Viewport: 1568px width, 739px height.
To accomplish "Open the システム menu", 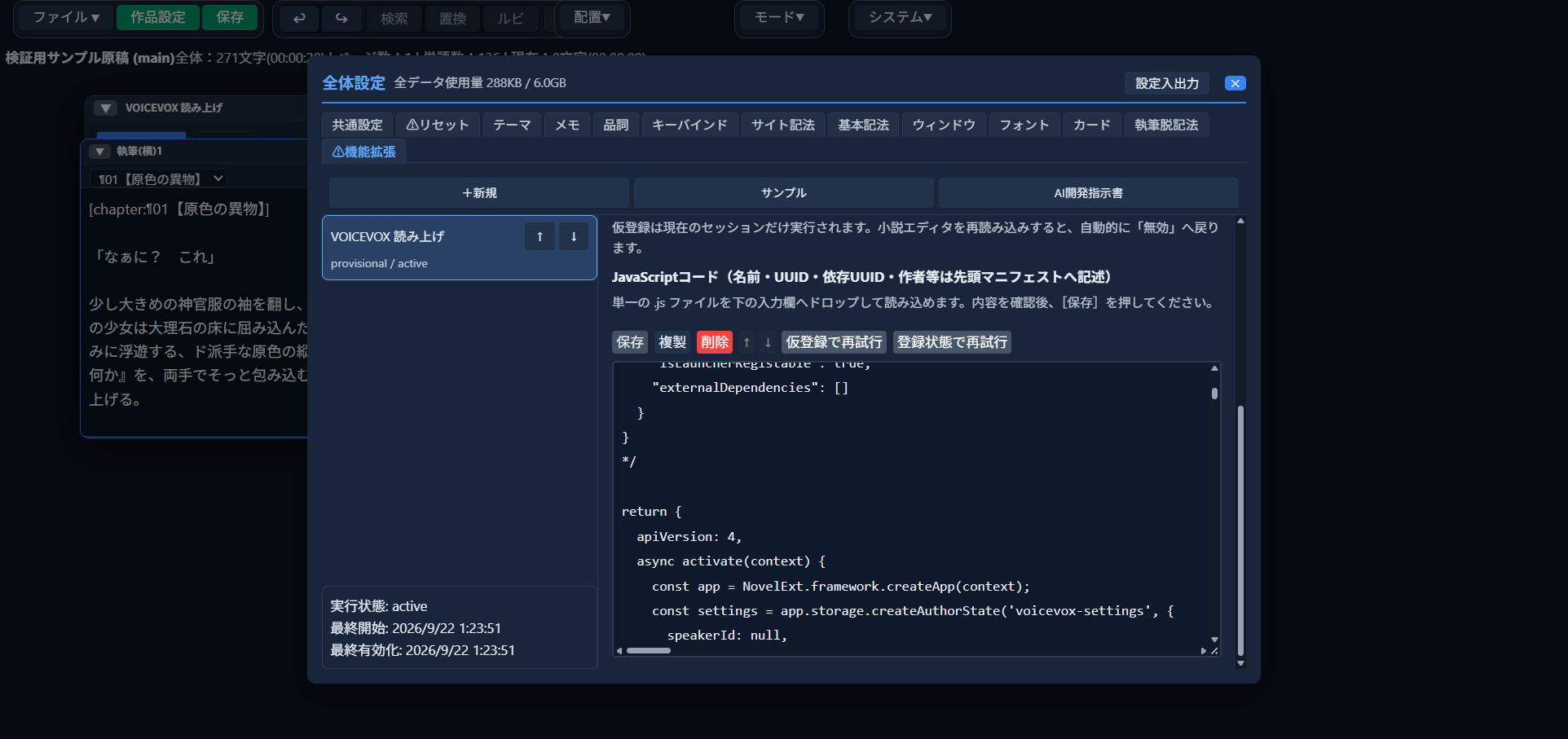I will point(900,17).
